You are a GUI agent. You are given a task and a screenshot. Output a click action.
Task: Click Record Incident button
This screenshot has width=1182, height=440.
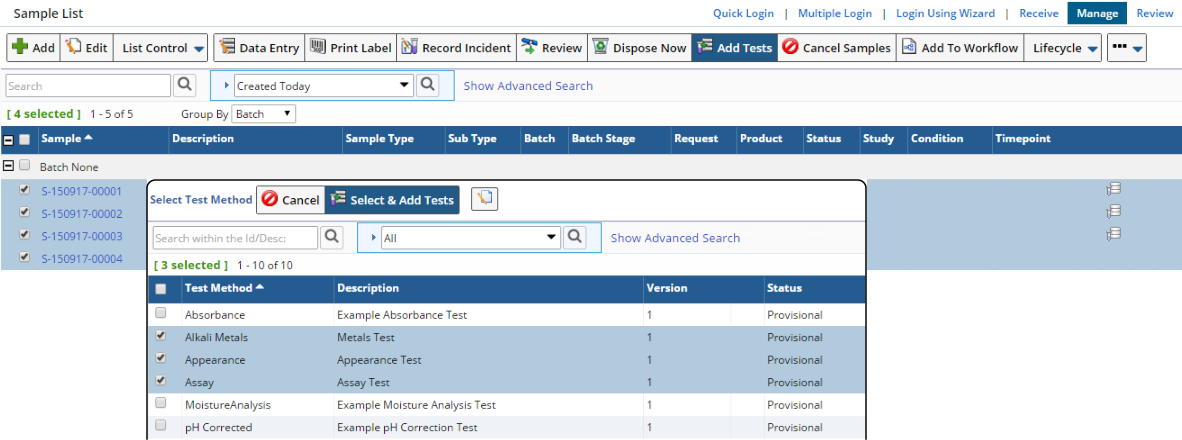[456, 47]
